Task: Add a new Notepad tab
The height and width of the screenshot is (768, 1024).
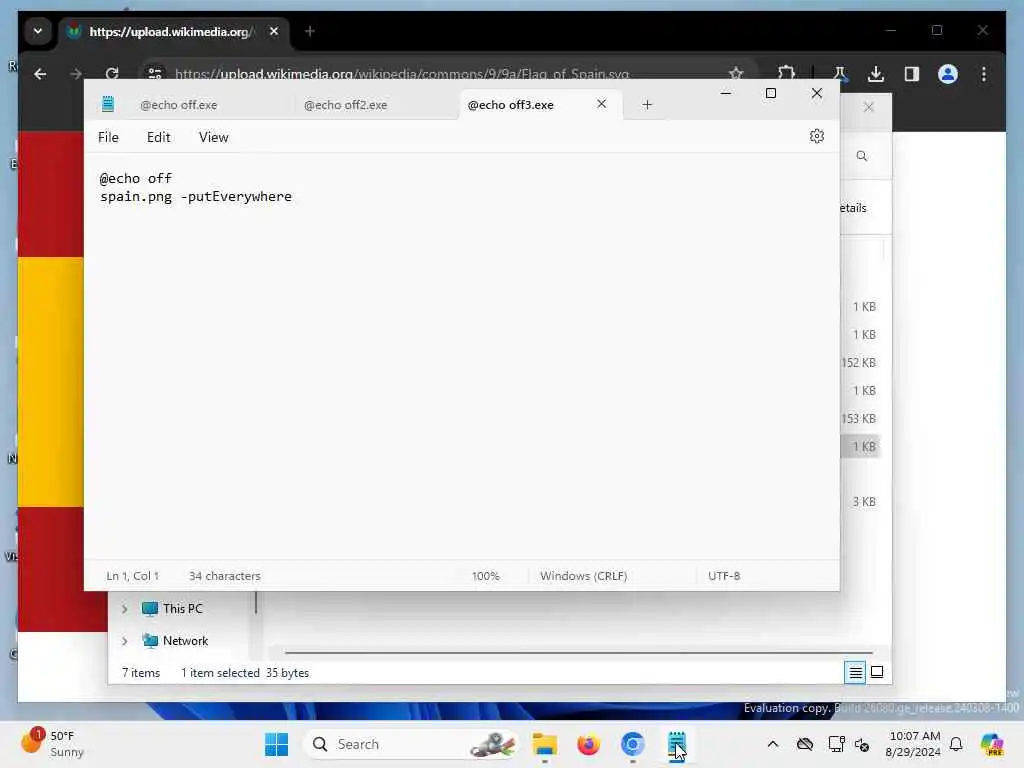Action: pos(647,104)
